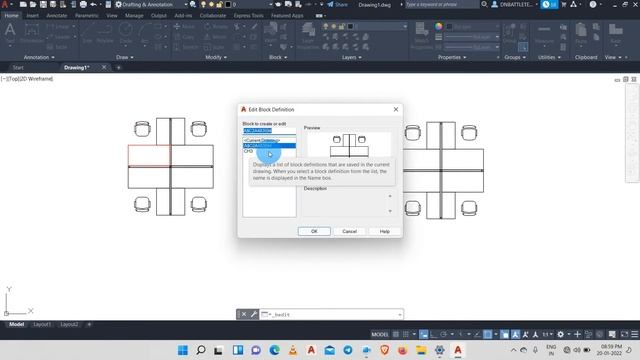Open the Layer Properties icon in ribbon
The image size is (640, 360).
(x=308, y=35)
